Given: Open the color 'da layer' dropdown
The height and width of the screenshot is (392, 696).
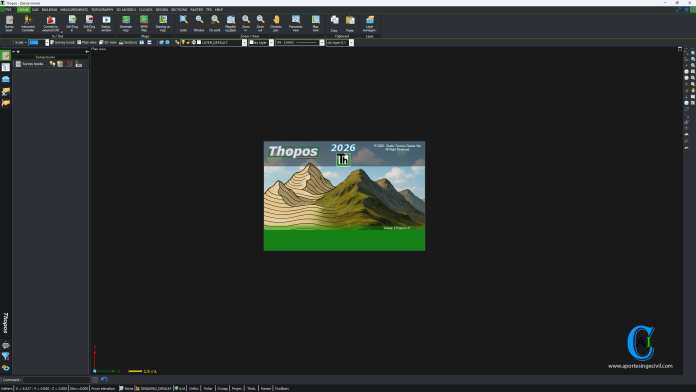Looking at the screenshot, I should click(x=271, y=43).
